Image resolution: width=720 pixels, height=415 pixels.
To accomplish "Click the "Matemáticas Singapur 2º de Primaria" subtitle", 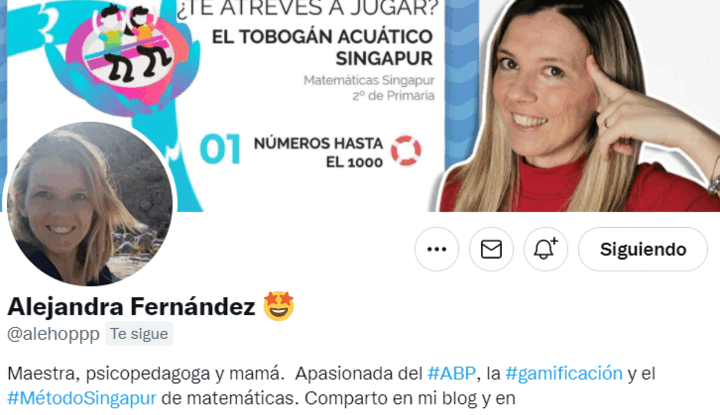I will click(x=369, y=88).
